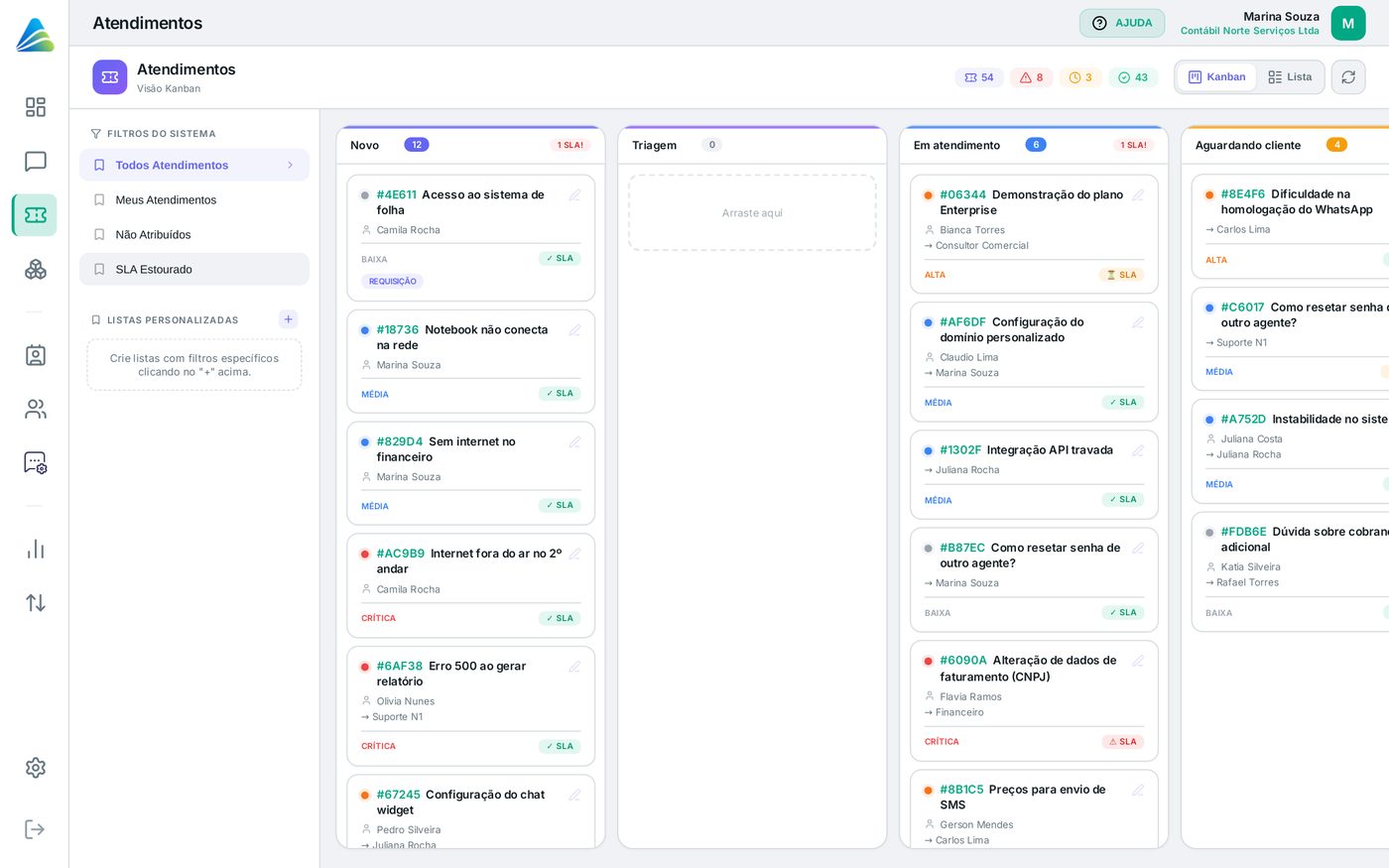Click the Listas Personalizadas section header
The height and width of the screenshot is (868, 1389).
pos(173,320)
